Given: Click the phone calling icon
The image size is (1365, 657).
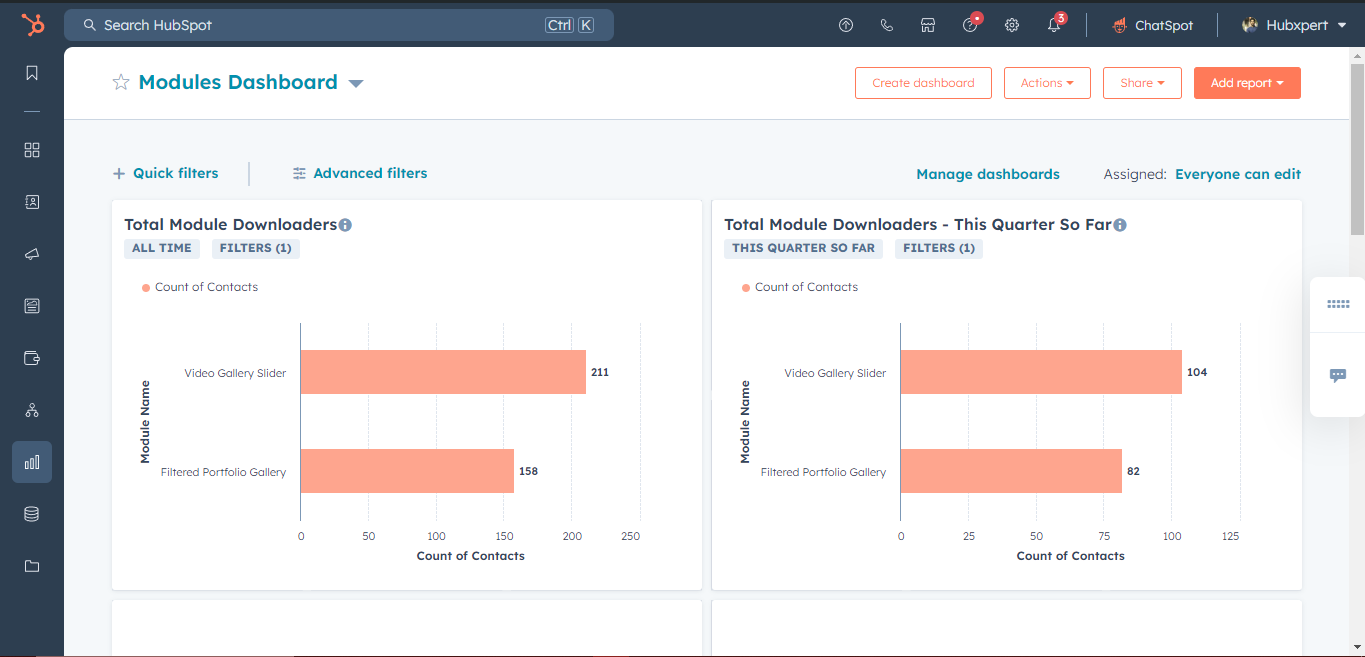Looking at the screenshot, I should pos(887,25).
